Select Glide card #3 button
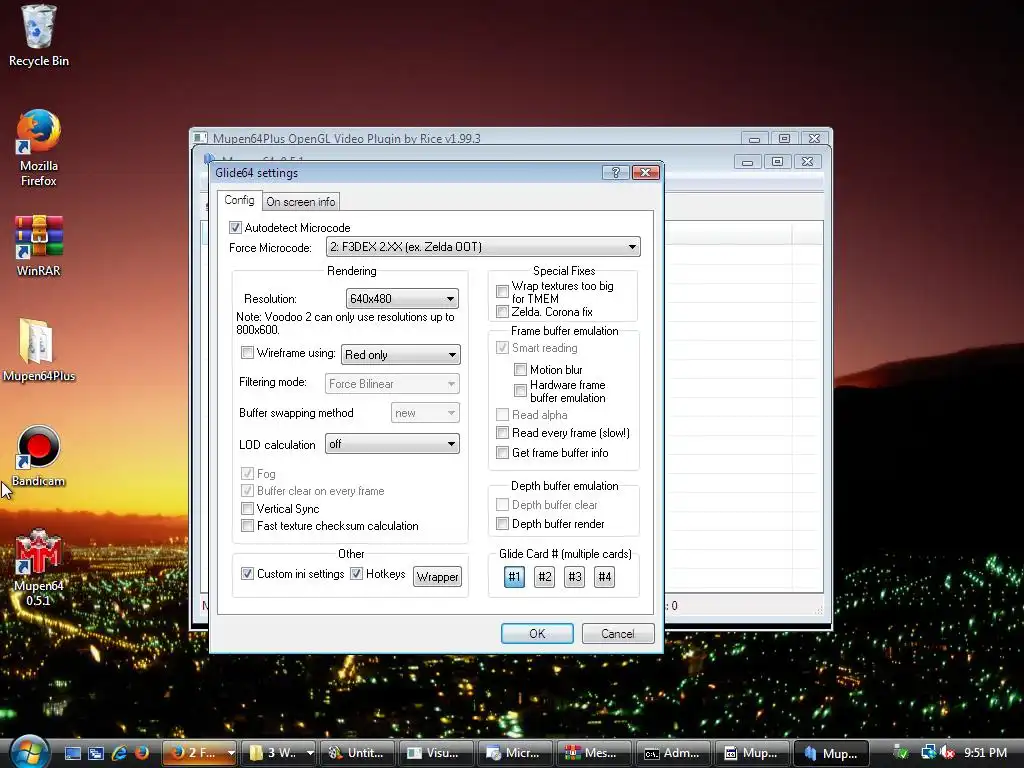The image size is (1024, 768). click(575, 577)
